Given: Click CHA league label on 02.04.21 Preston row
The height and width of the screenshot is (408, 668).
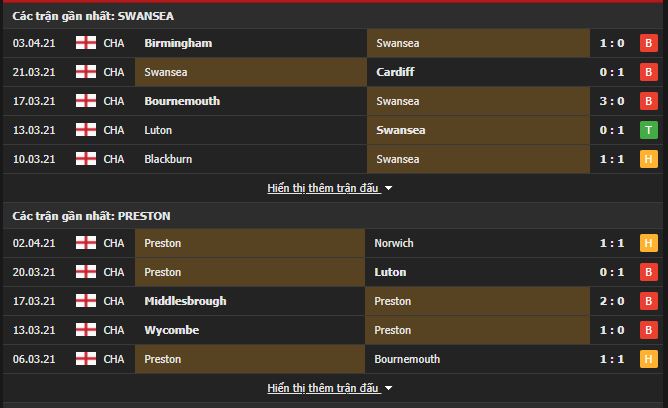Looking at the screenshot, I should click(x=114, y=243).
